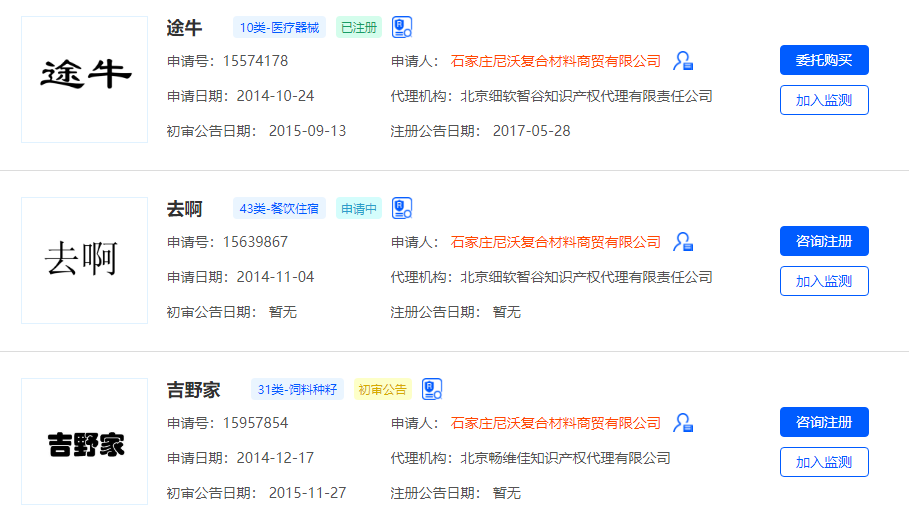Screen dimensions: 909x531
Task: Open applicant link 石家庄尼沃复合材料商贸有限公司 in 去啊 row
Action: [x=555, y=242]
